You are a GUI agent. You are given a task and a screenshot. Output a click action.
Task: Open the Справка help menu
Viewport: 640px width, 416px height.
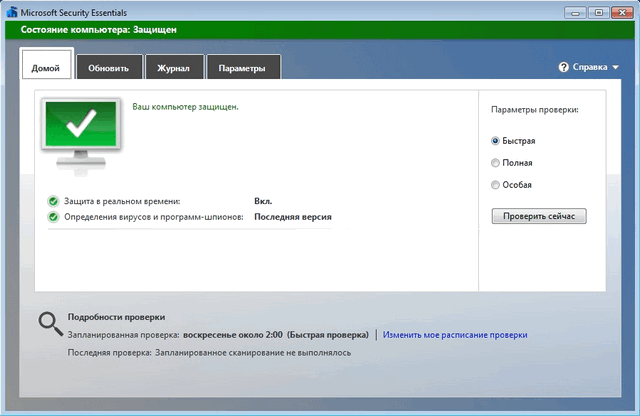[x=589, y=68]
